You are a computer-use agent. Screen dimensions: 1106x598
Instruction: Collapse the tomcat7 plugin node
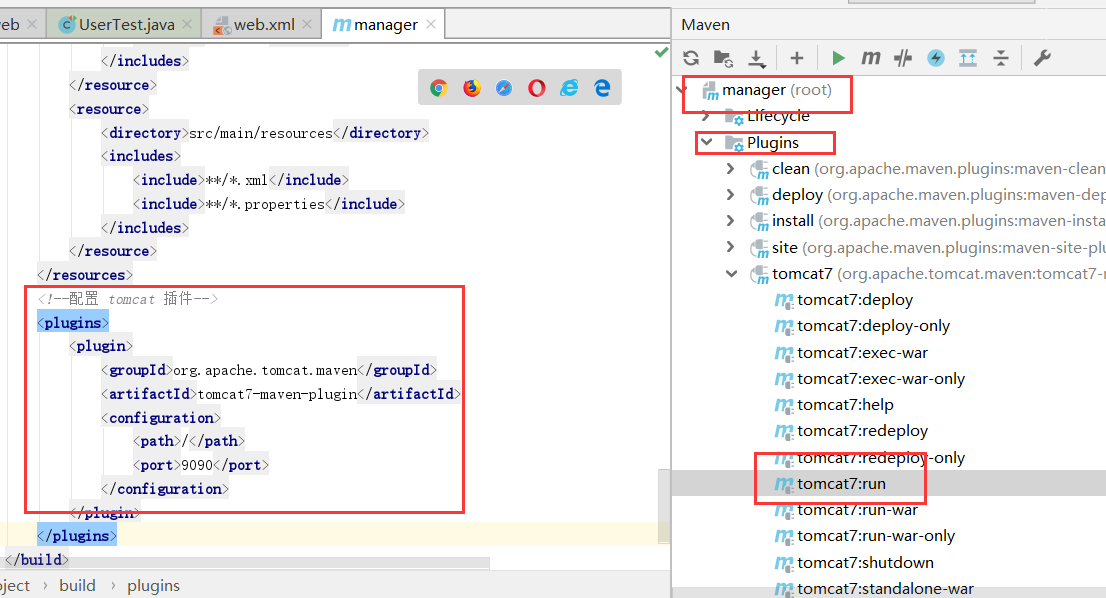point(731,274)
